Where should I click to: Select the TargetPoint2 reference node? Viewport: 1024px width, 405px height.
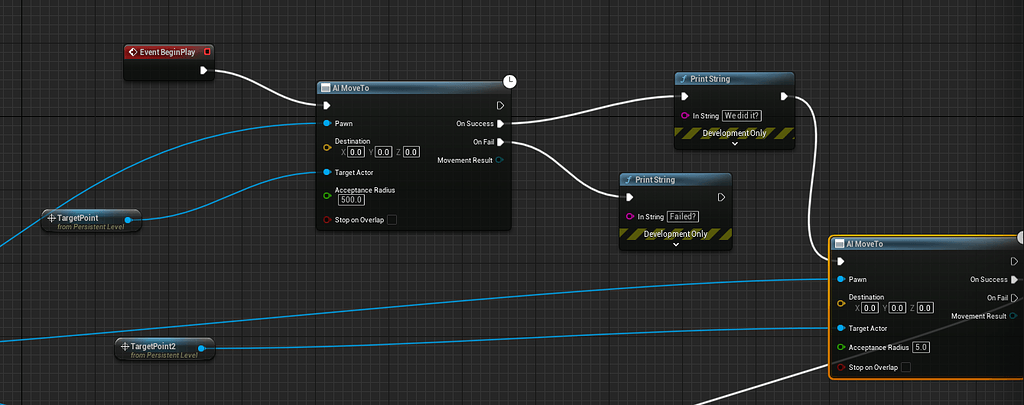pos(164,348)
